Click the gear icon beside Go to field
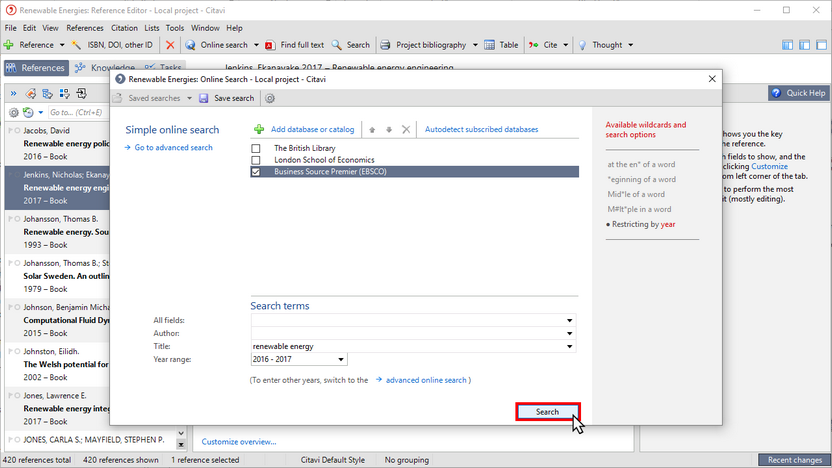The height and width of the screenshot is (468, 832). [14, 112]
